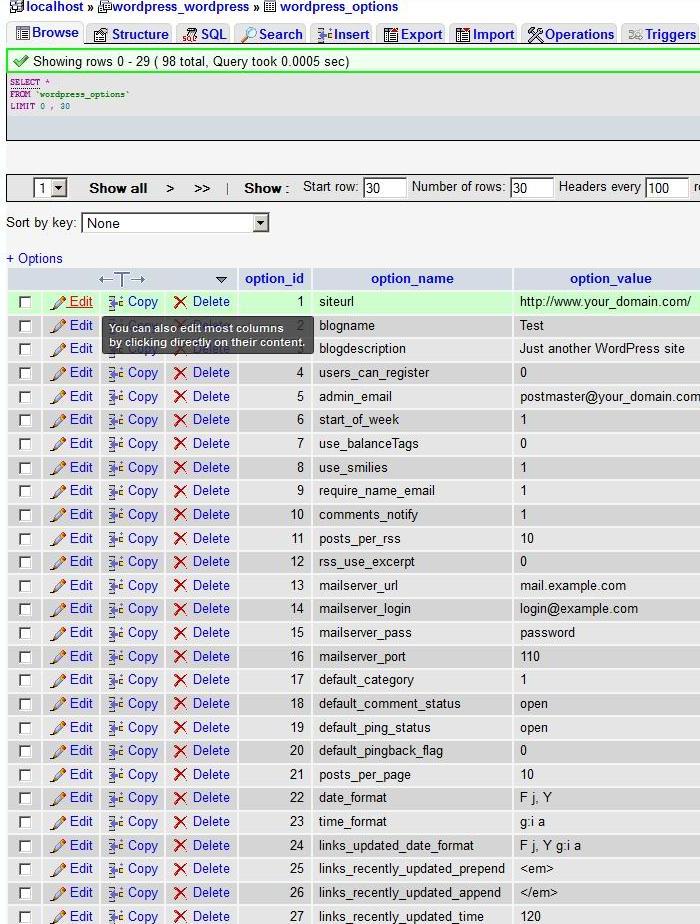Screen dimensions: 700x924
Task: Open the SQL tab
Action: click(204, 34)
